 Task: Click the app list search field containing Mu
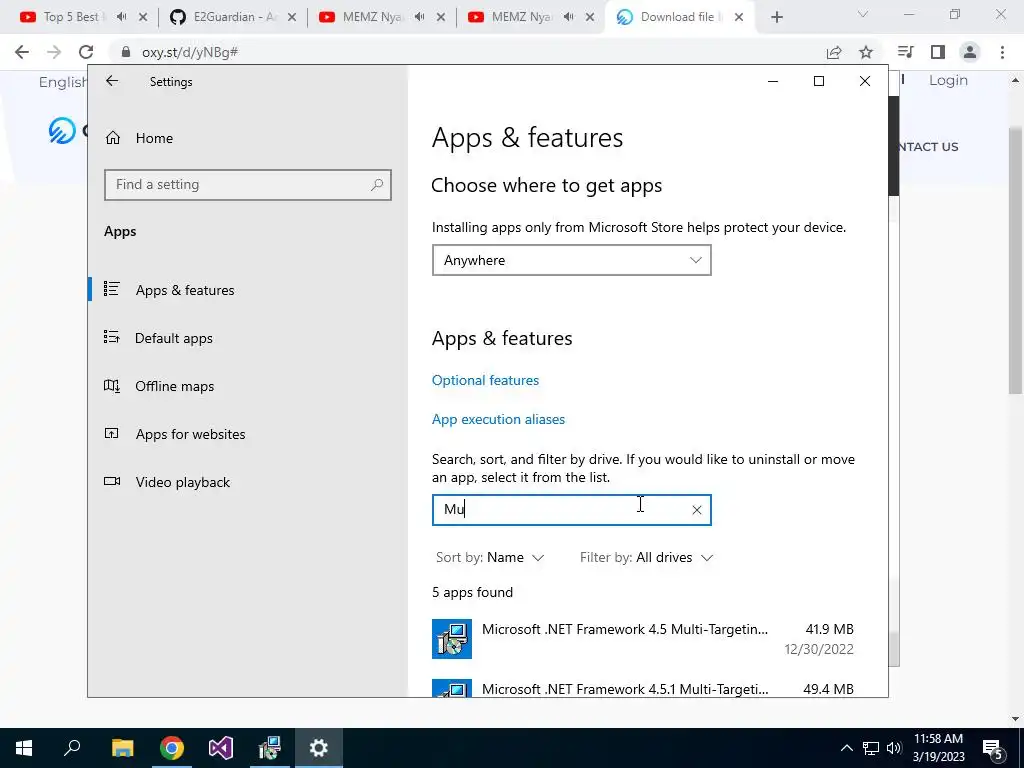[571, 509]
